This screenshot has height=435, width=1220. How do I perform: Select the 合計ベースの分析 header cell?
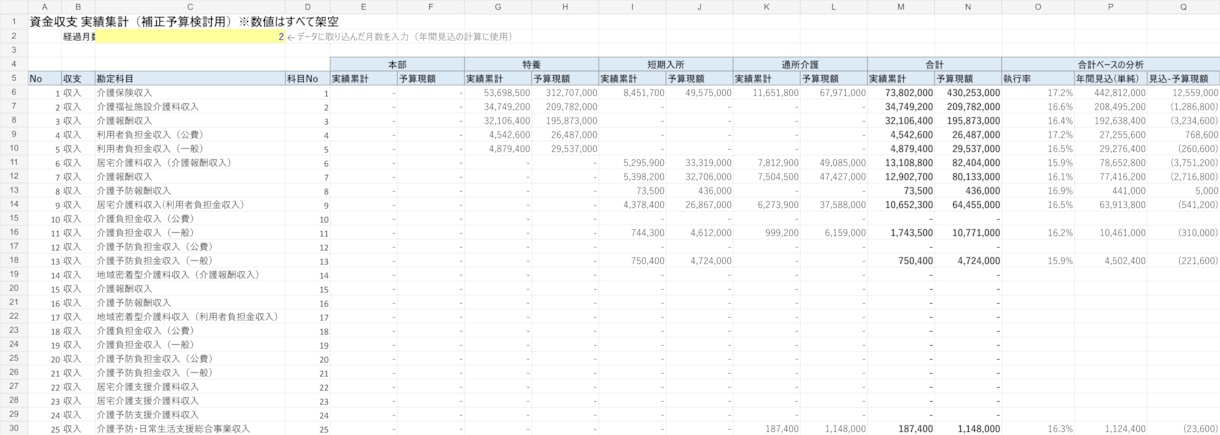[x=1111, y=64]
